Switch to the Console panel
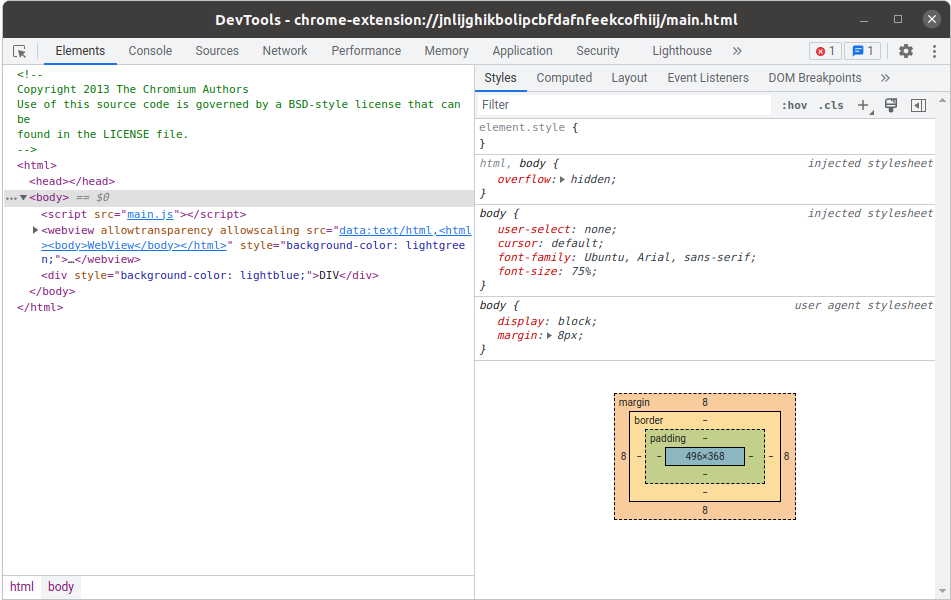951x600 pixels. coord(150,51)
